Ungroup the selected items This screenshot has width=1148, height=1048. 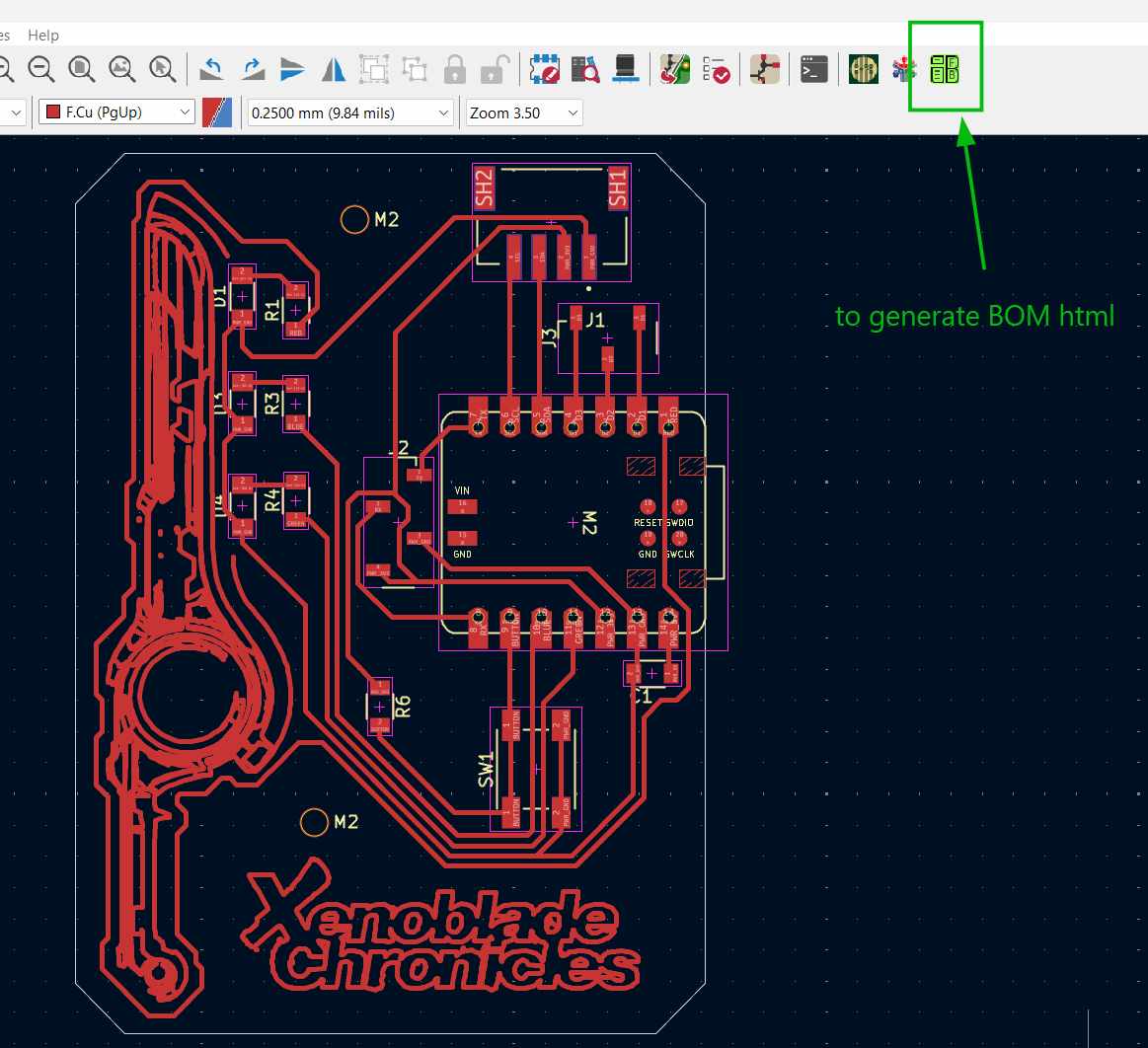coord(415,69)
